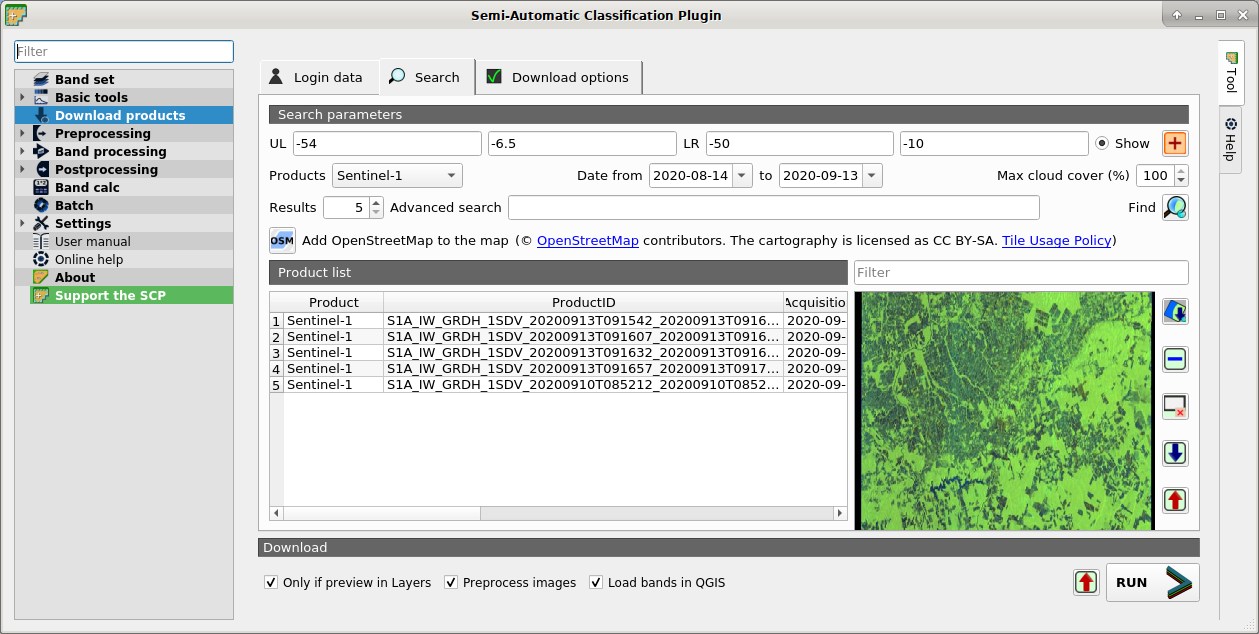Click the product list Filter field
Screen dimensions: 1259x634
coord(1021,272)
